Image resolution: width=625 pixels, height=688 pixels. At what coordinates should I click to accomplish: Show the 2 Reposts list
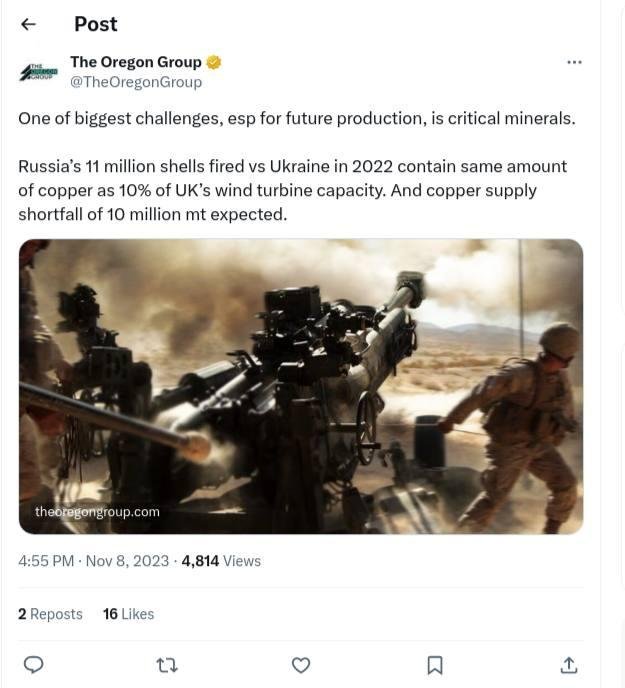click(50, 614)
